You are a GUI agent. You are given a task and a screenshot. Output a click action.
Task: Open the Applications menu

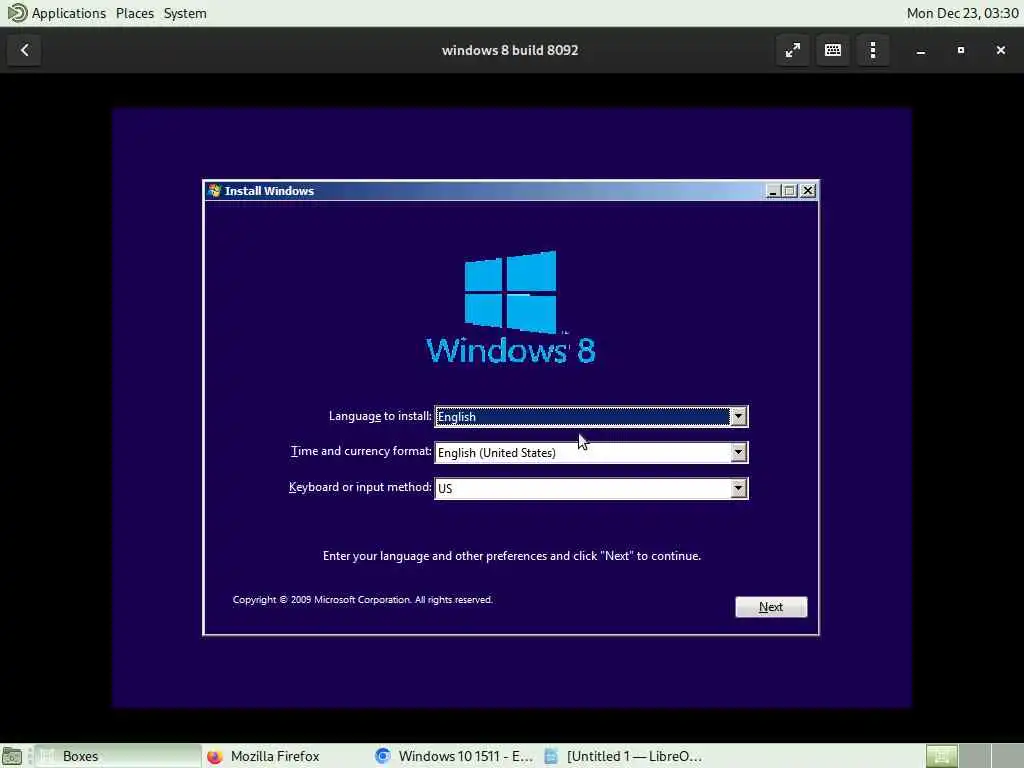pos(69,13)
